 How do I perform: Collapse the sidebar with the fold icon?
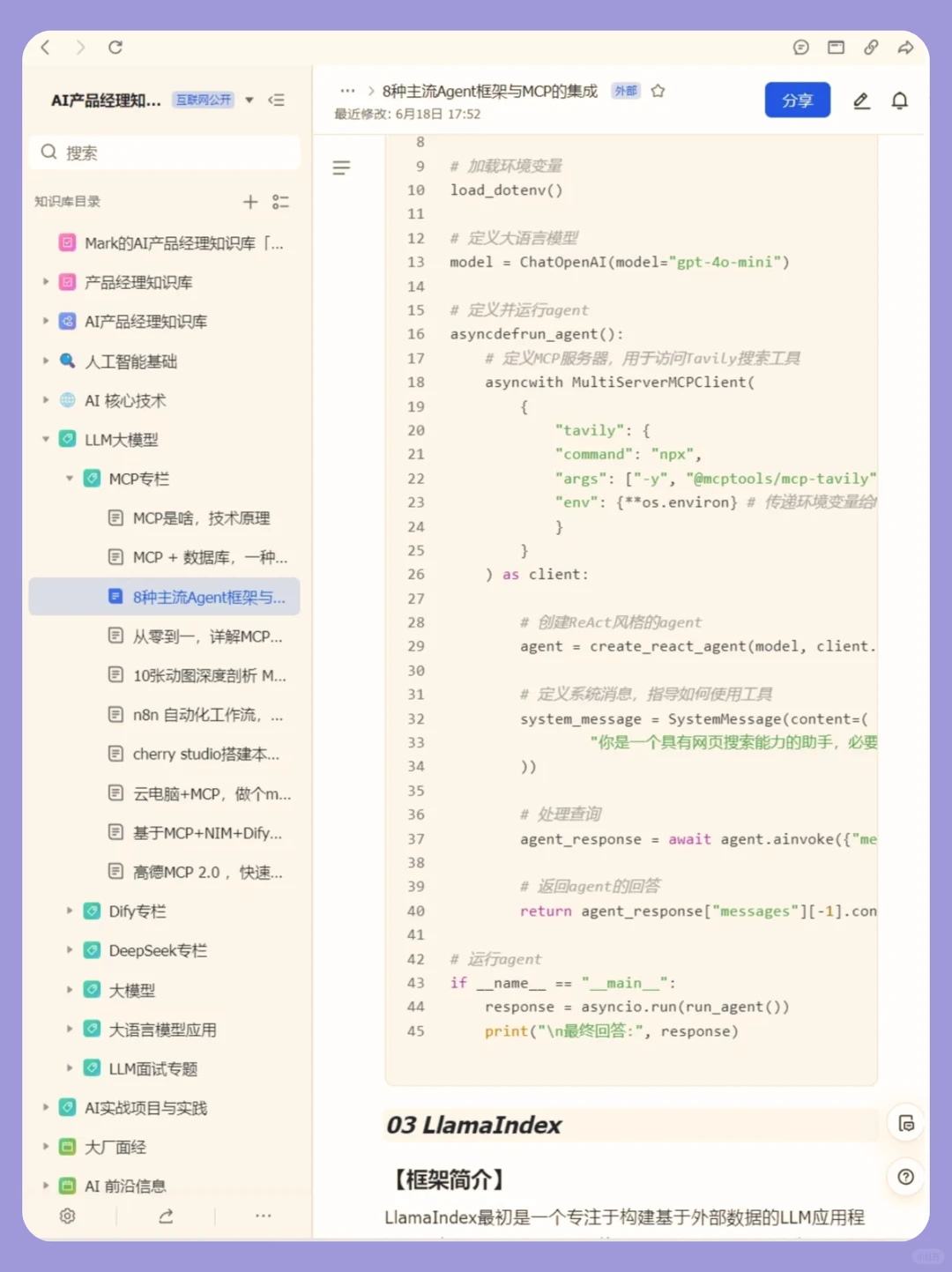[277, 100]
